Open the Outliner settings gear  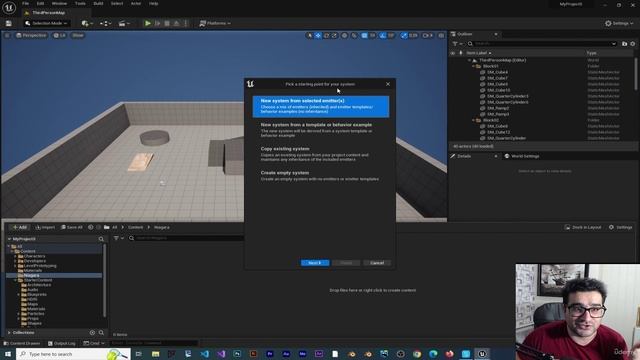coord(633,44)
